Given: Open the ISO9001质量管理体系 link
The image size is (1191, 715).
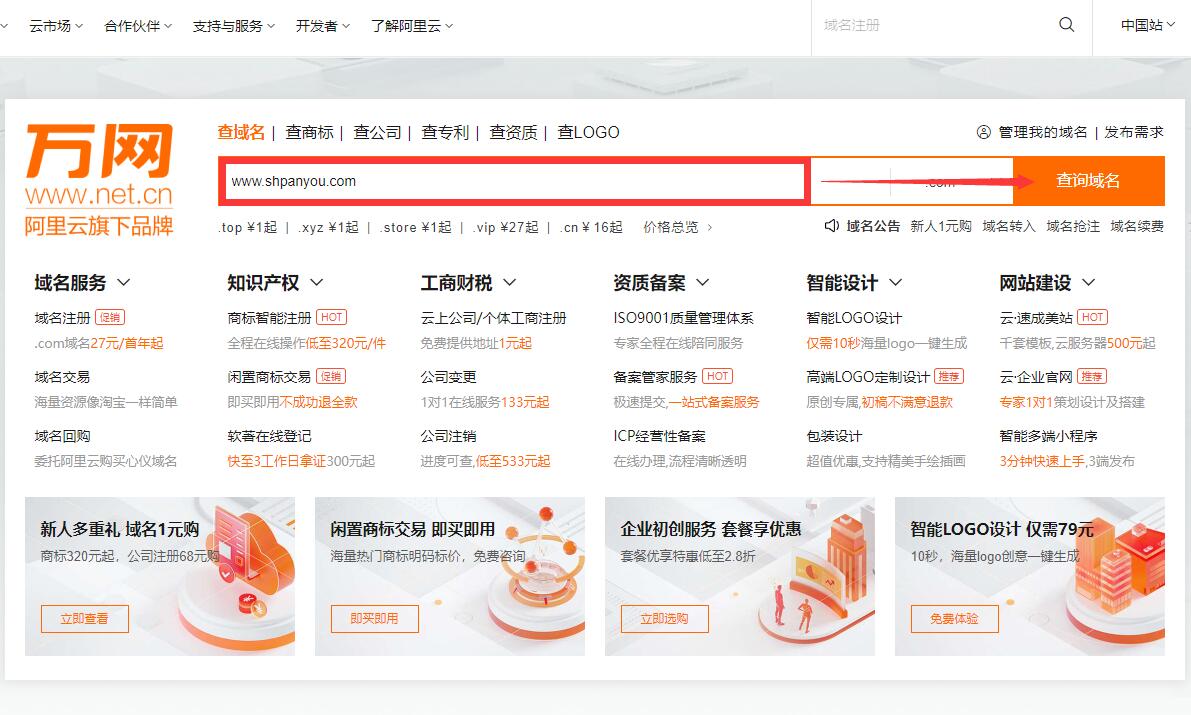Looking at the screenshot, I should point(684,318).
